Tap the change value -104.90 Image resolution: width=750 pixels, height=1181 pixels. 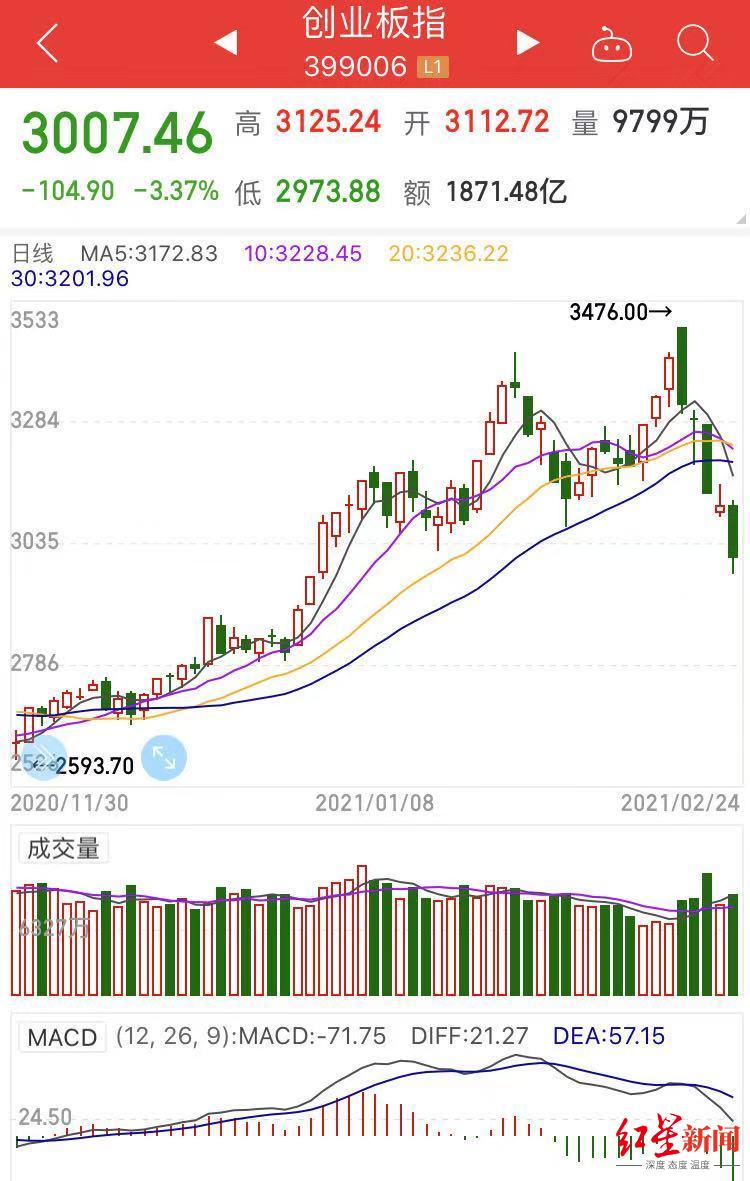point(68,191)
